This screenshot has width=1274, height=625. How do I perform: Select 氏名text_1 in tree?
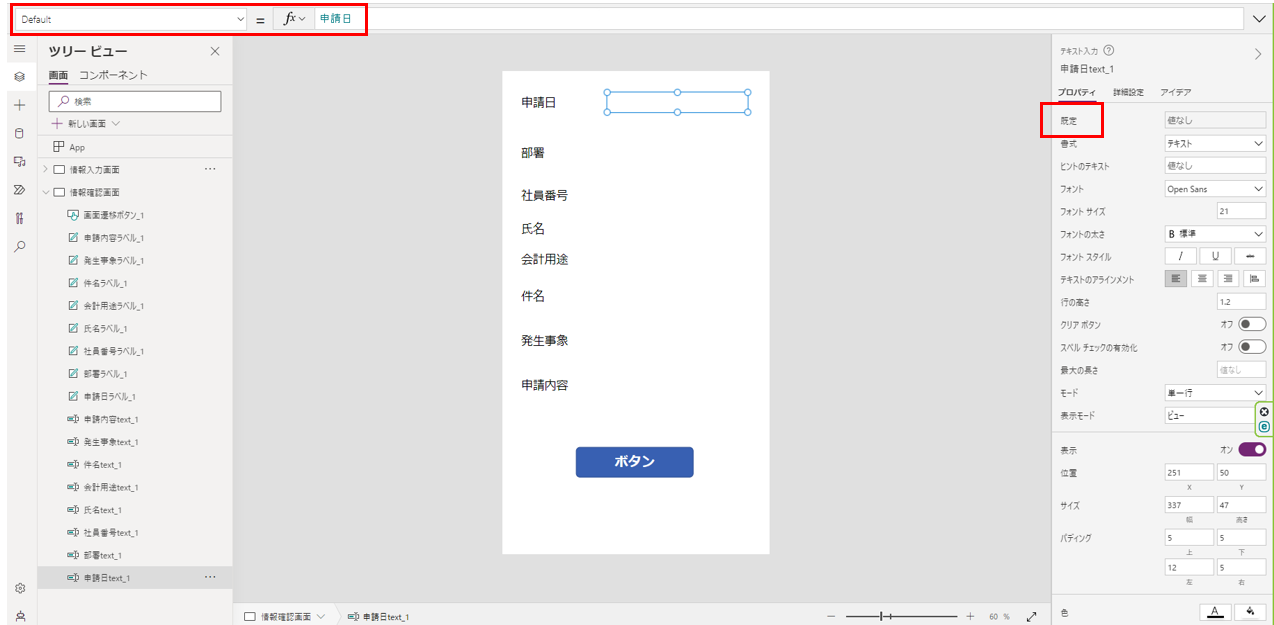(x=102, y=510)
